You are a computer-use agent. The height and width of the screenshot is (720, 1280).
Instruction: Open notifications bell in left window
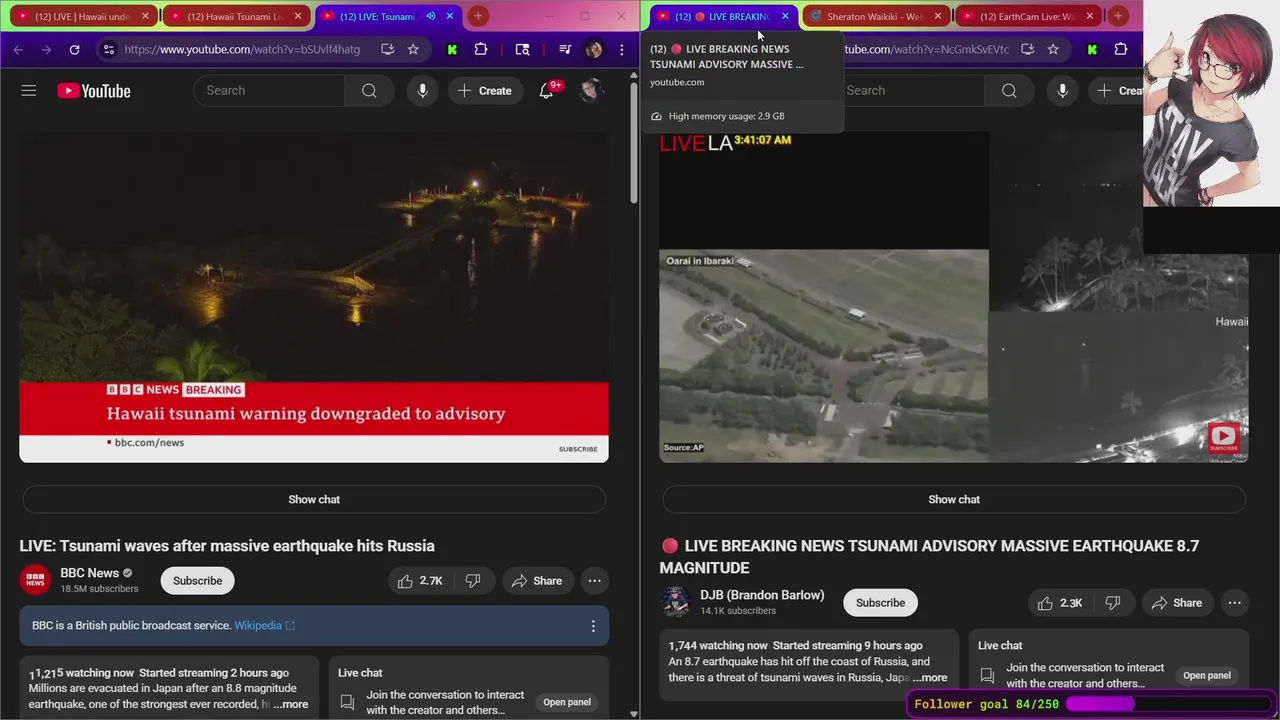tap(547, 91)
